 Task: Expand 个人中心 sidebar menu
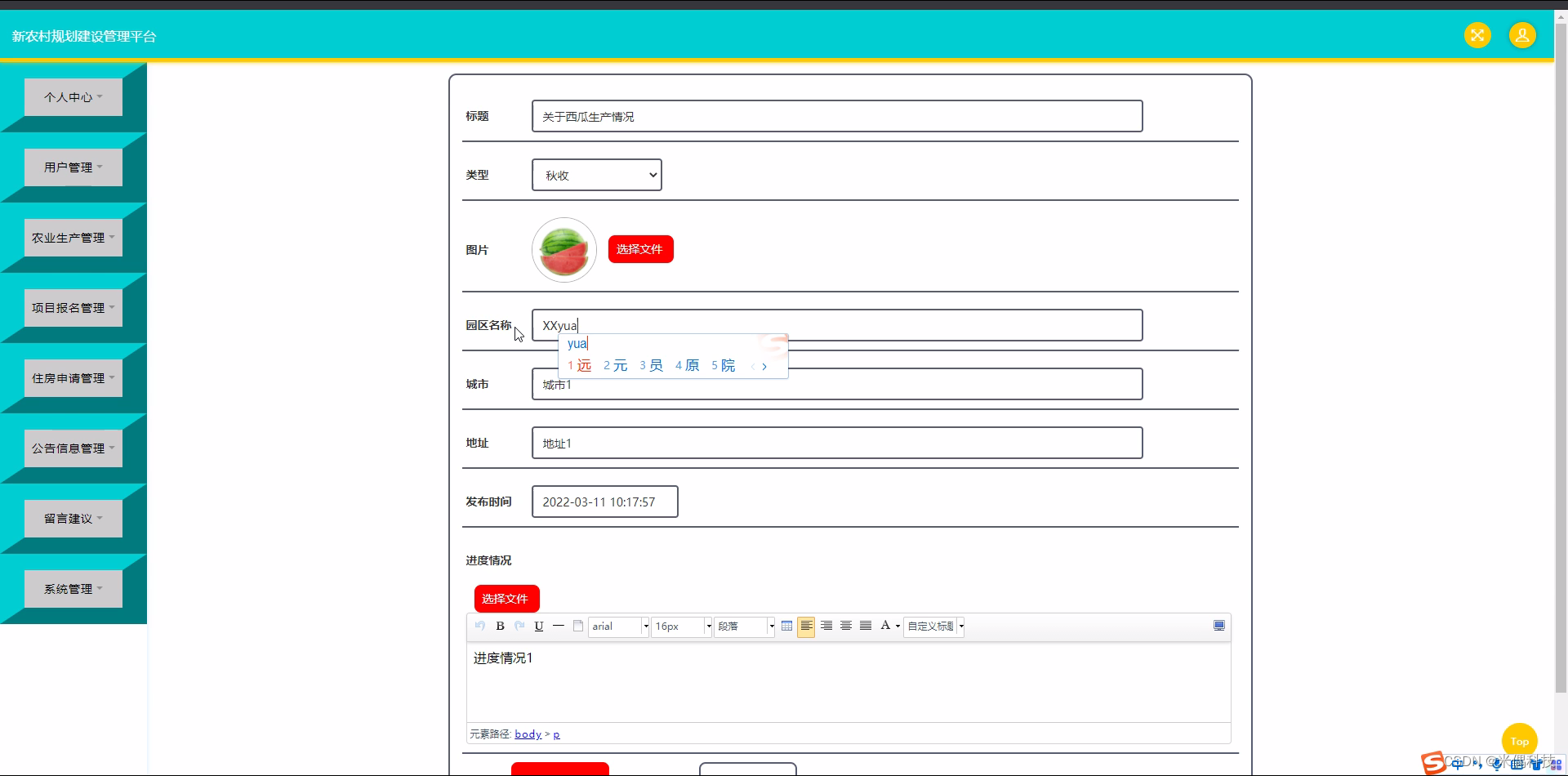73,97
